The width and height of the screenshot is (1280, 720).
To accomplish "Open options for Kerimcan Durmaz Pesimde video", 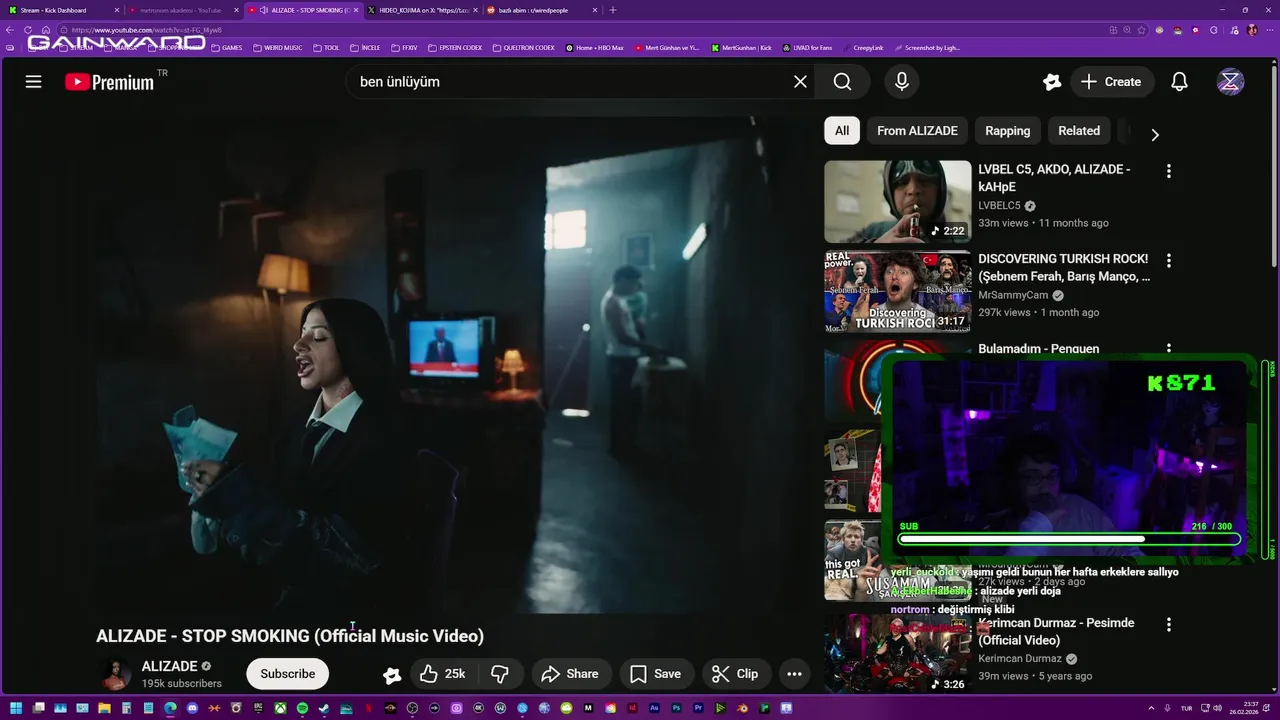I will click(1168, 624).
